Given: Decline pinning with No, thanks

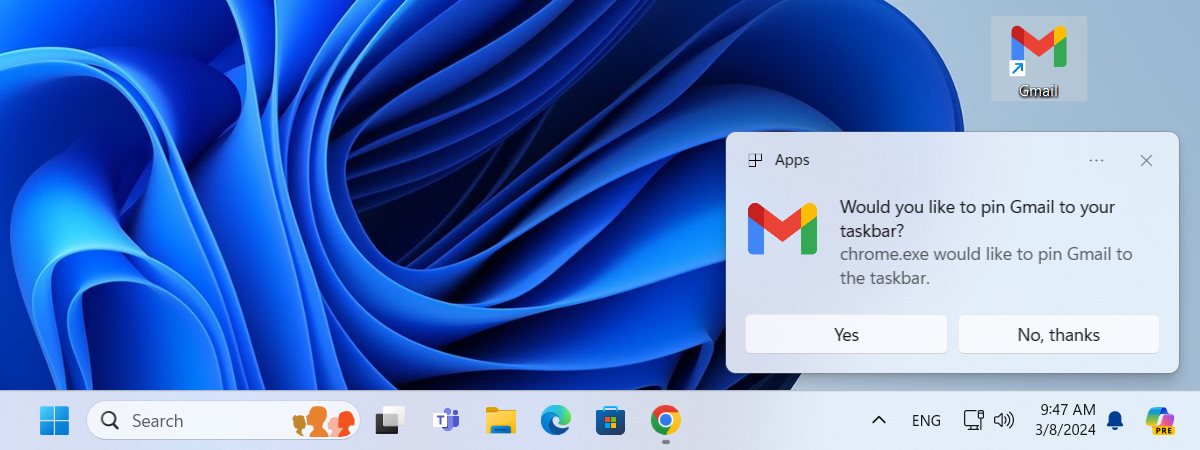Looking at the screenshot, I should point(1058,335).
